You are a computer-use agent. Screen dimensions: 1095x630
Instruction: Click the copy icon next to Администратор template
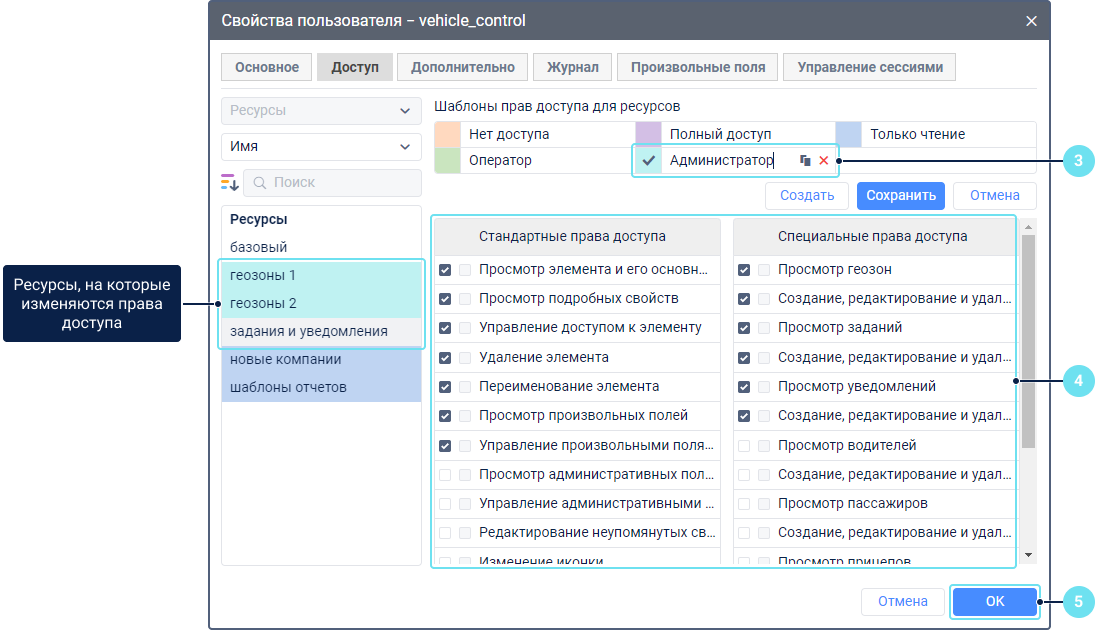805,160
